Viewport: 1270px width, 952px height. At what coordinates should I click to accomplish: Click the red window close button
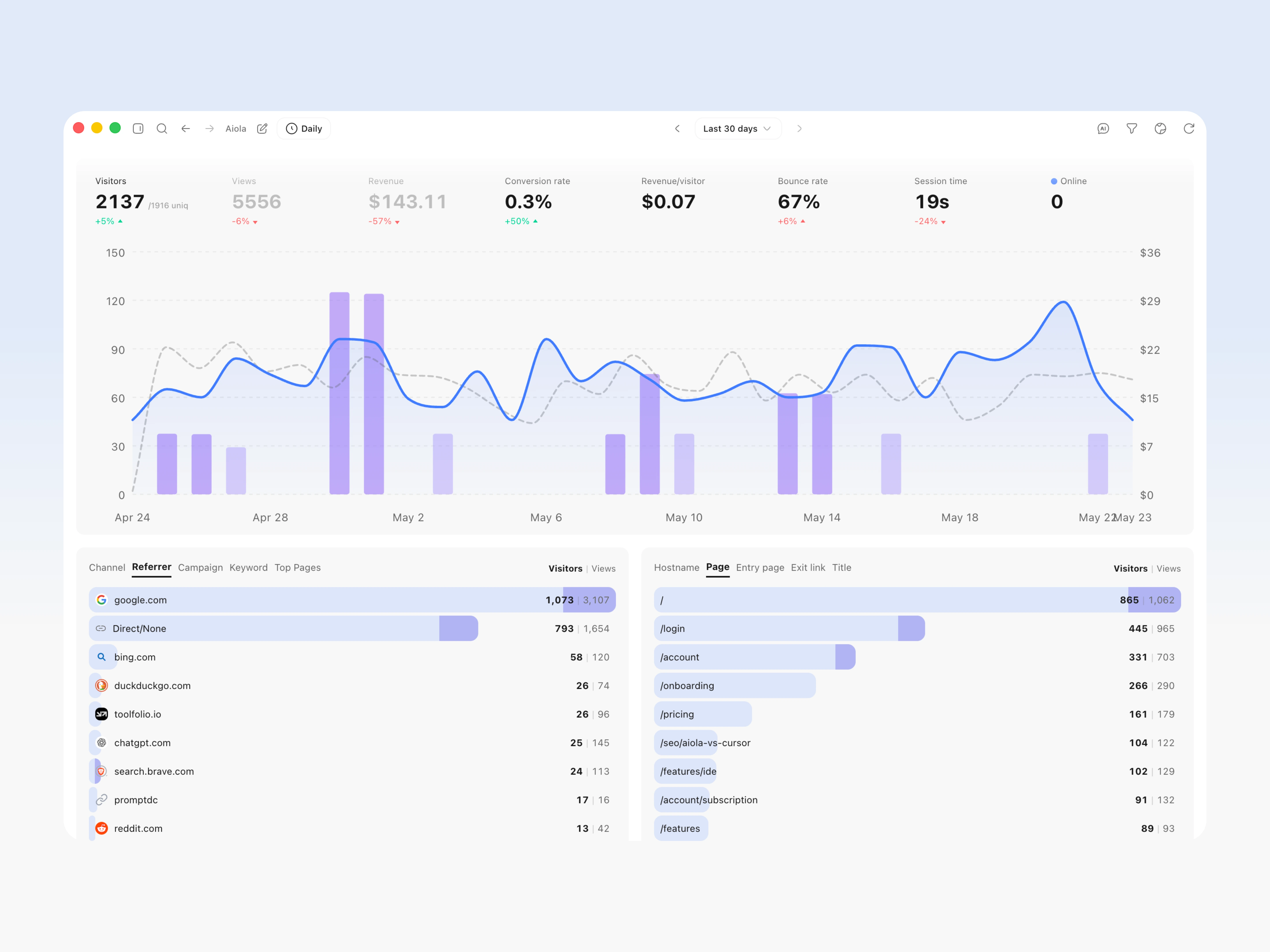point(79,128)
